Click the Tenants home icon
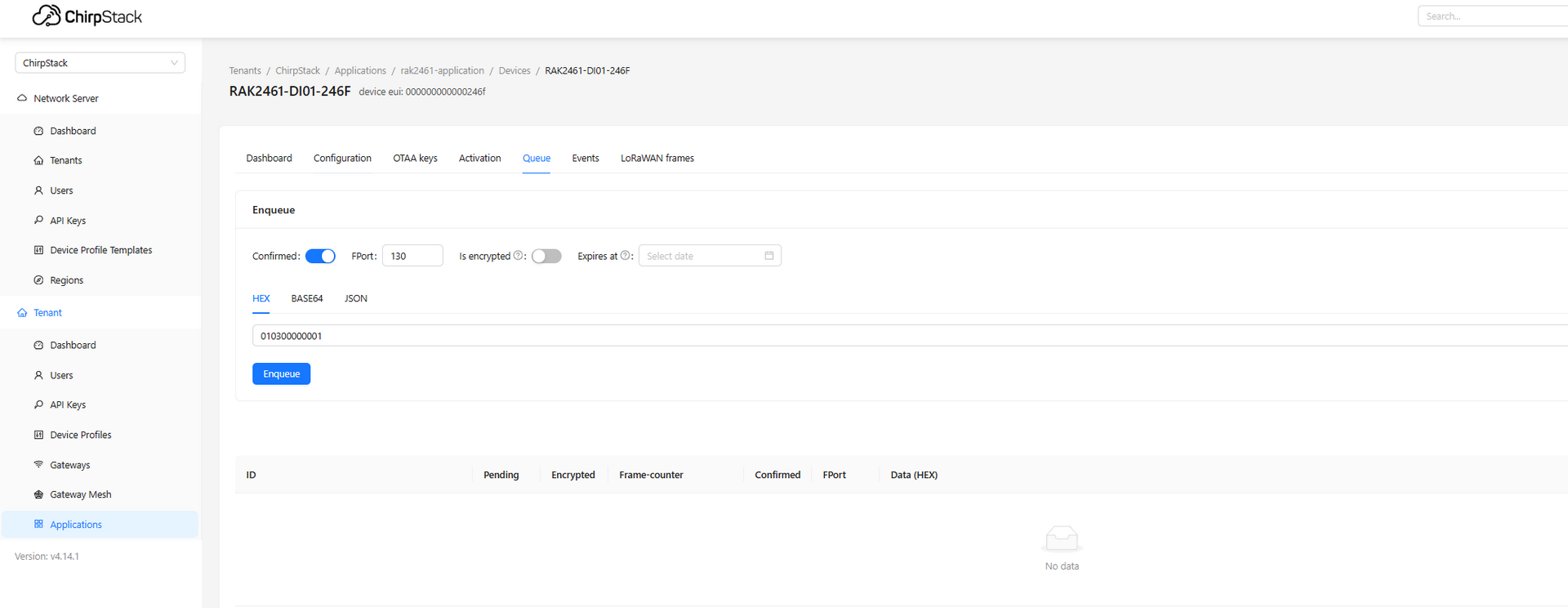The image size is (1568, 608). tap(38, 161)
